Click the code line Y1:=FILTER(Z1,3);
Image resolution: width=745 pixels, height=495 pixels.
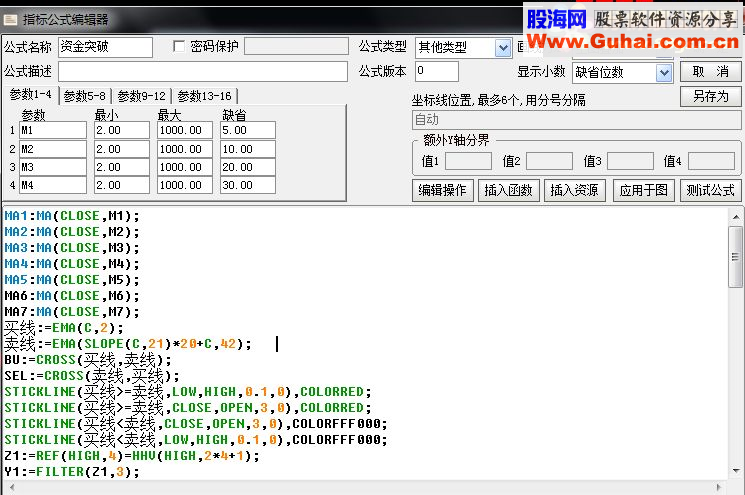(x=72, y=472)
